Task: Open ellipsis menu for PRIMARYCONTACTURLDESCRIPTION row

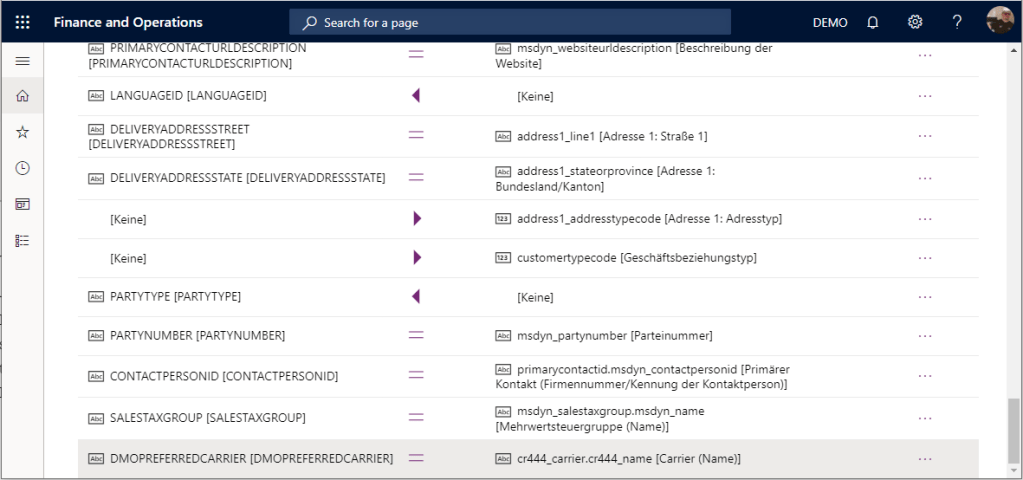Action: click(x=924, y=55)
